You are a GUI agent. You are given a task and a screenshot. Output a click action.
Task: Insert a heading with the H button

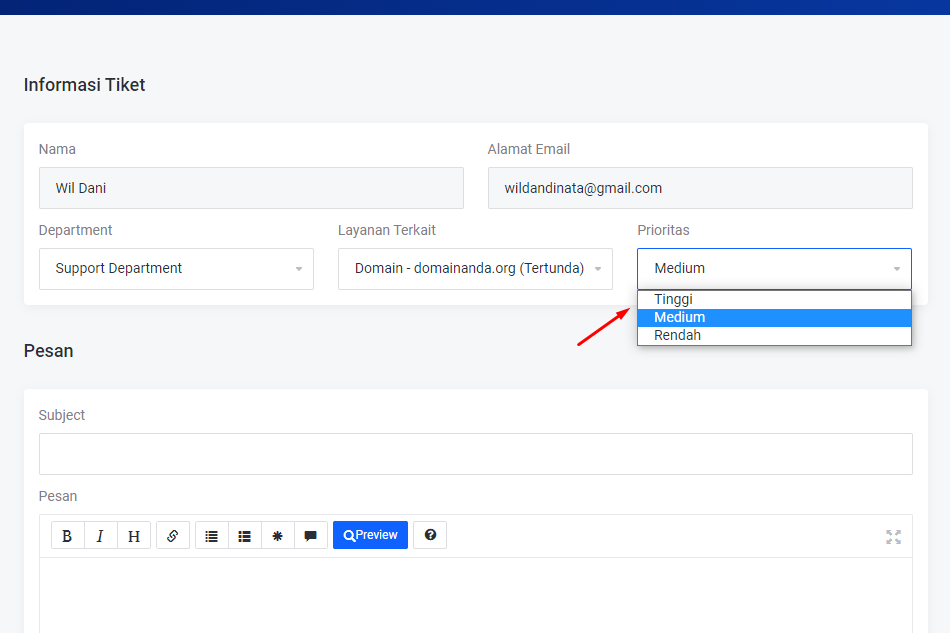point(133,536)
